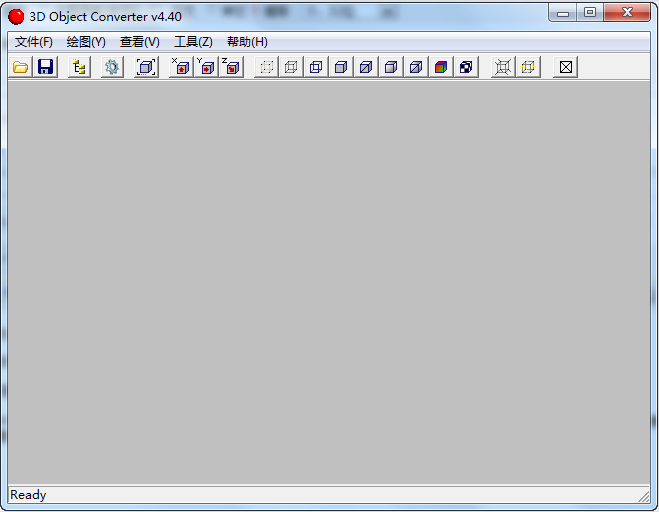659x512 pixels.
Task: Choose the dotted points-only render cube
Action: pyautogui.click(x=266, y=67)
